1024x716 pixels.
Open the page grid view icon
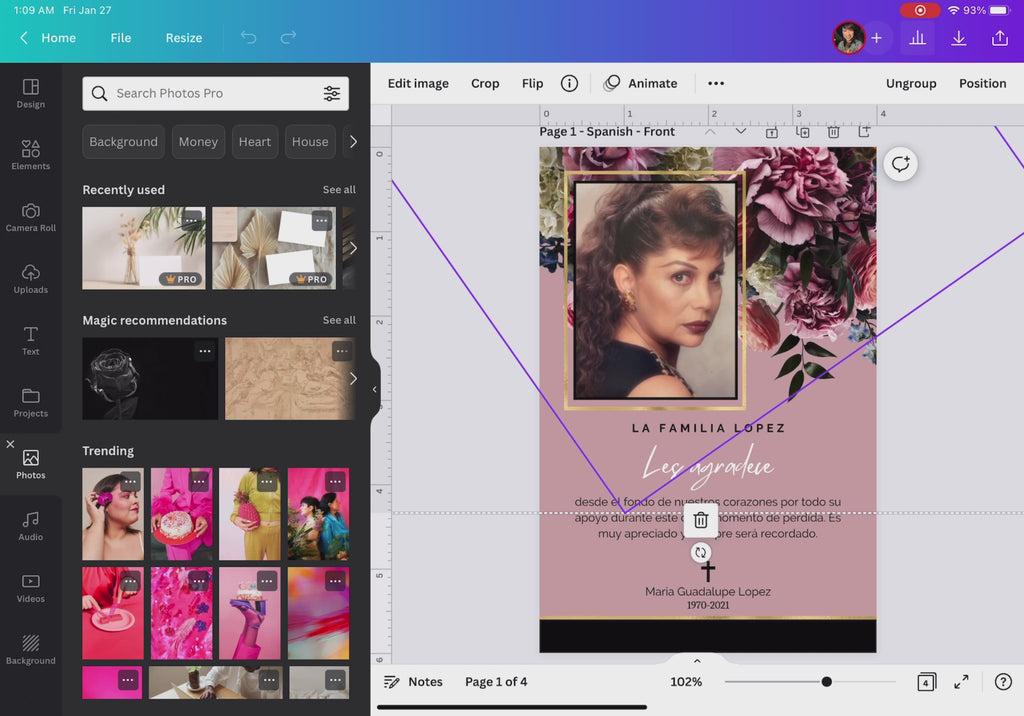click(x=926, y=682)
